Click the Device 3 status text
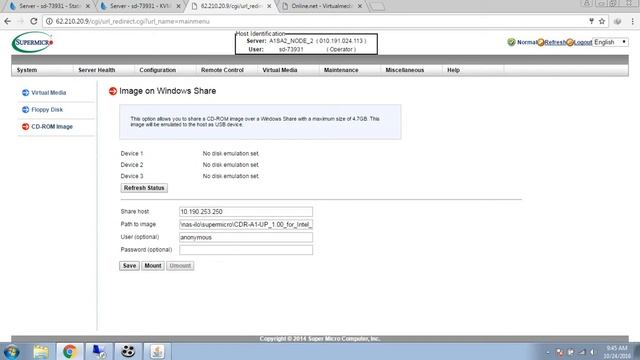Viewport: 640px width, 360px height. point(231,176)
